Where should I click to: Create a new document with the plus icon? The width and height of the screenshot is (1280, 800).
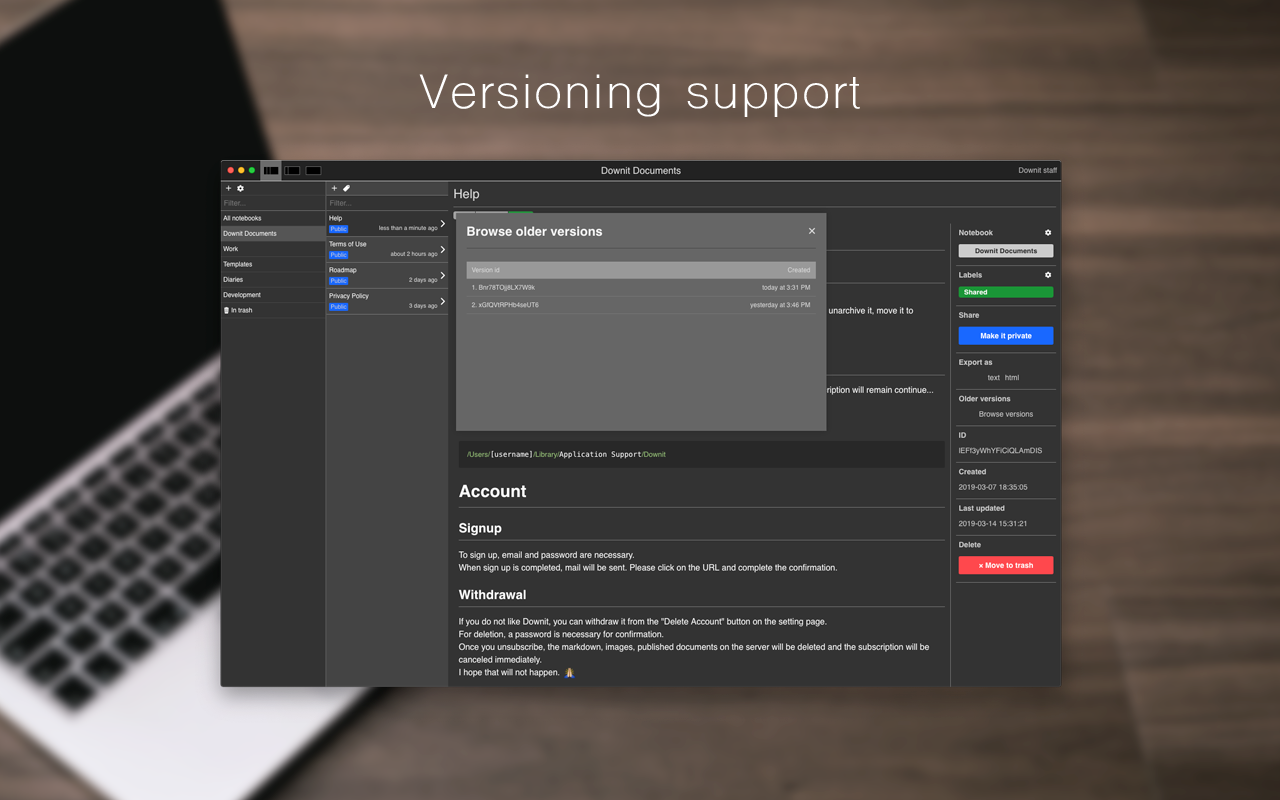pyautogui.click(x=334, y=188)
